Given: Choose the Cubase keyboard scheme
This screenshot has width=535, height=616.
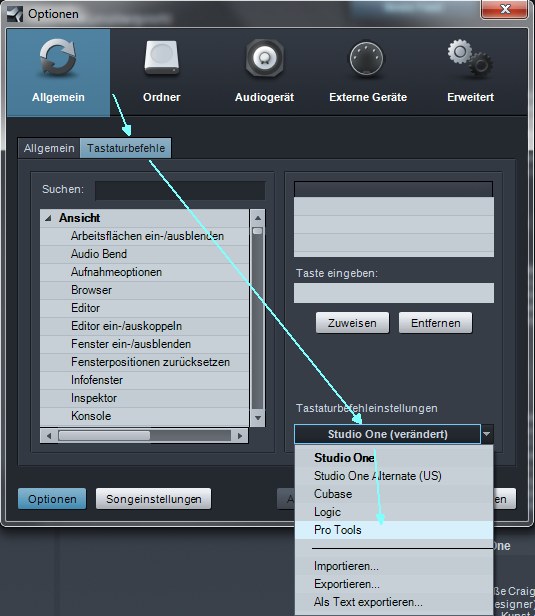Looking at the screenshot, I should [x=394, y=494].
